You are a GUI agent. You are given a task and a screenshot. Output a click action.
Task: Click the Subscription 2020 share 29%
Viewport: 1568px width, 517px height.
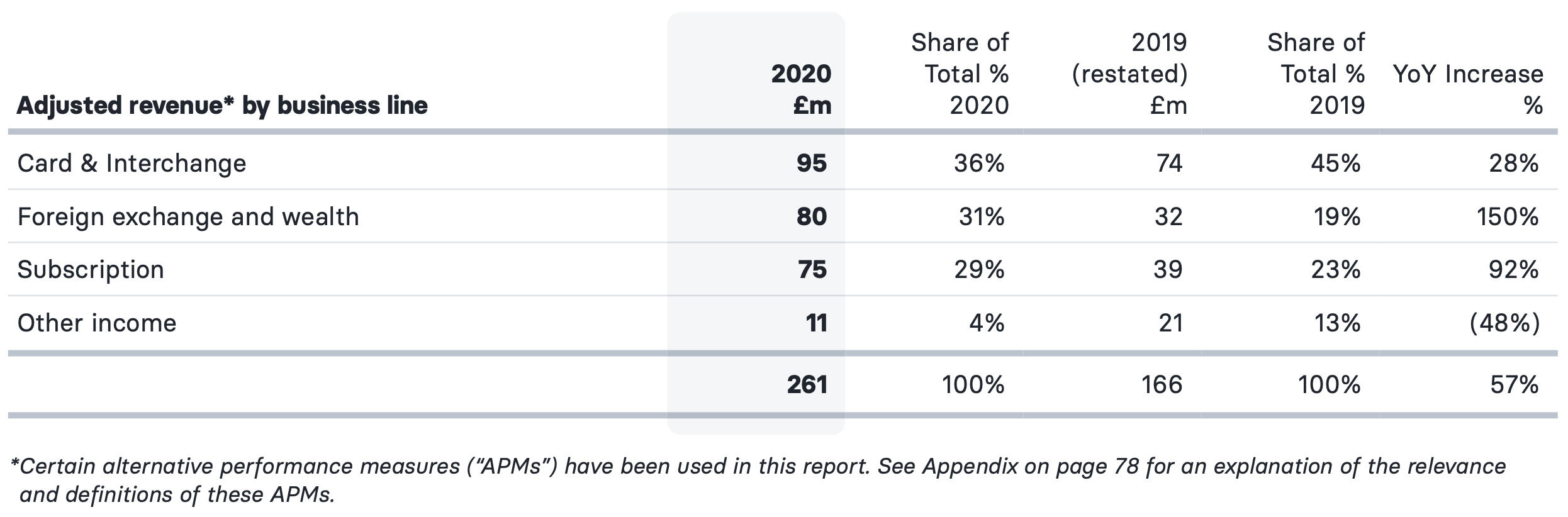(980, 270)
